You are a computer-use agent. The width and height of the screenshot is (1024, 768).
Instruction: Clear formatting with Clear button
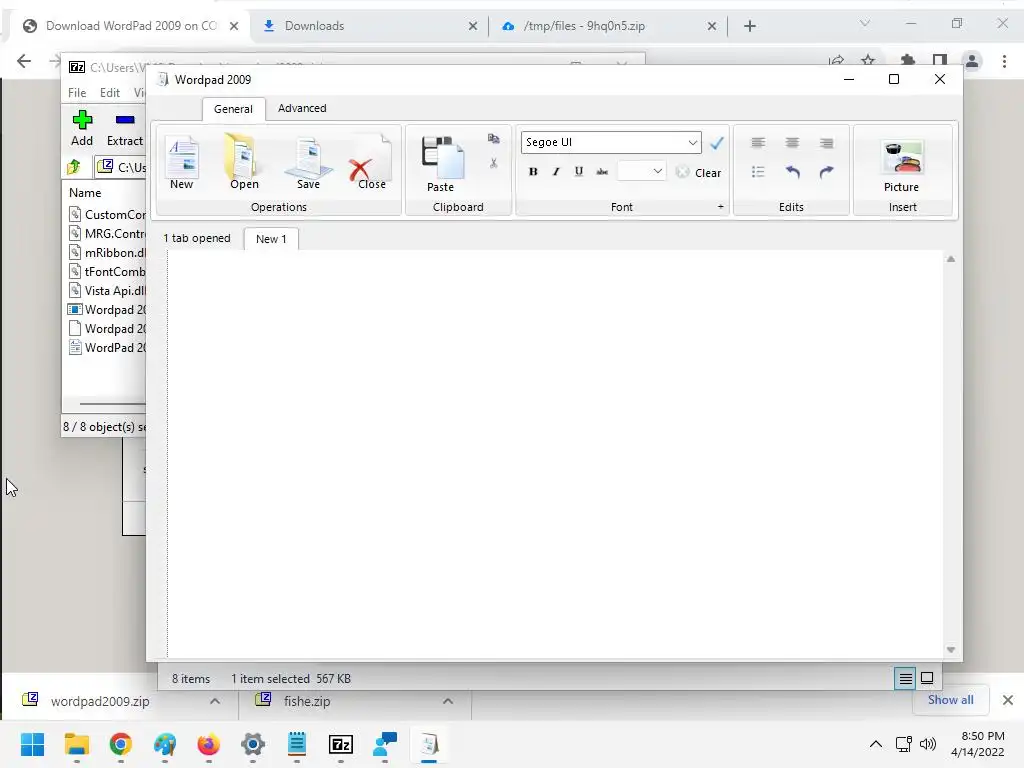coord(698,172)
